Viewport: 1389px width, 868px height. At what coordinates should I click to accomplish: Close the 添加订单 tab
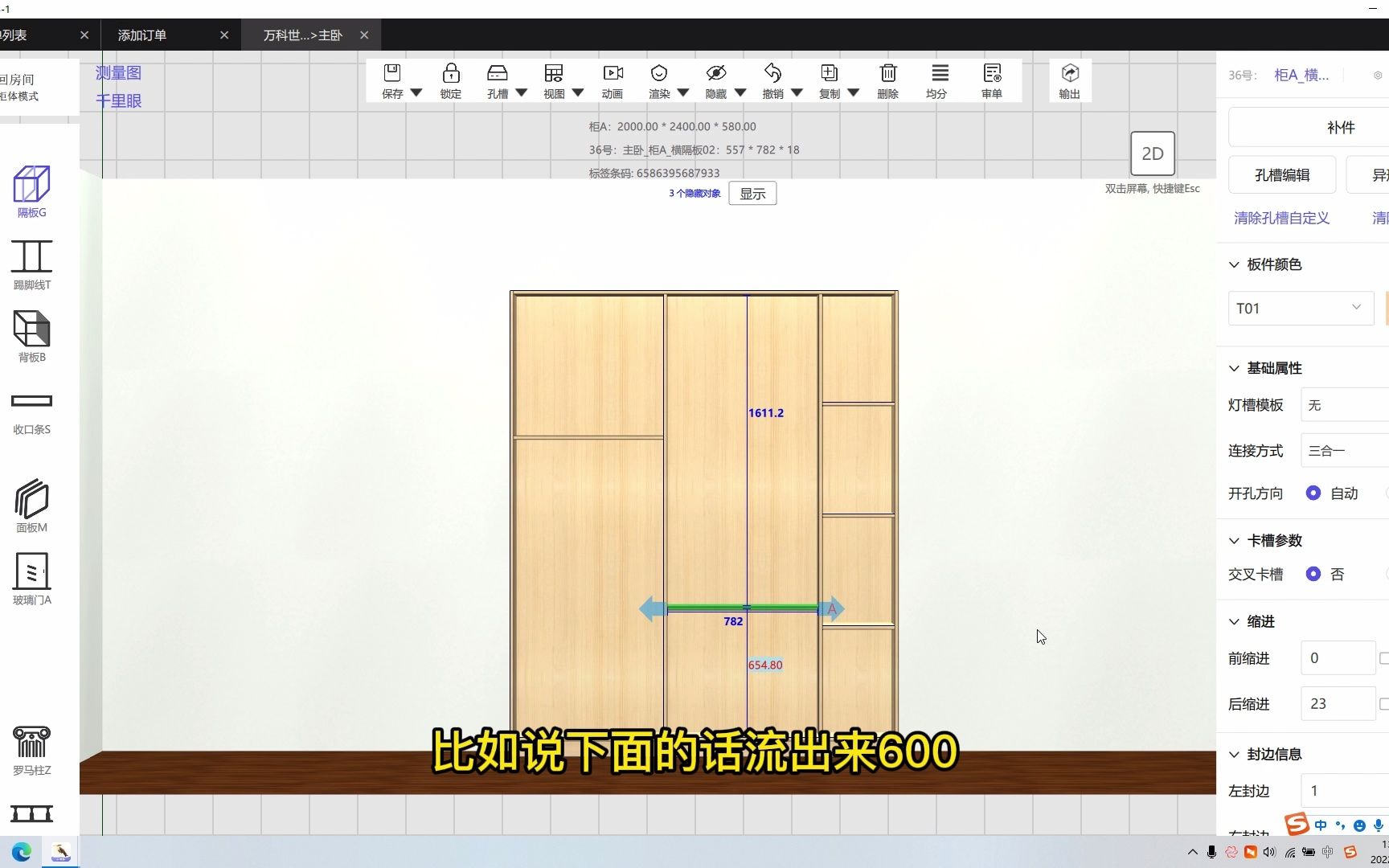pos(224,35)
